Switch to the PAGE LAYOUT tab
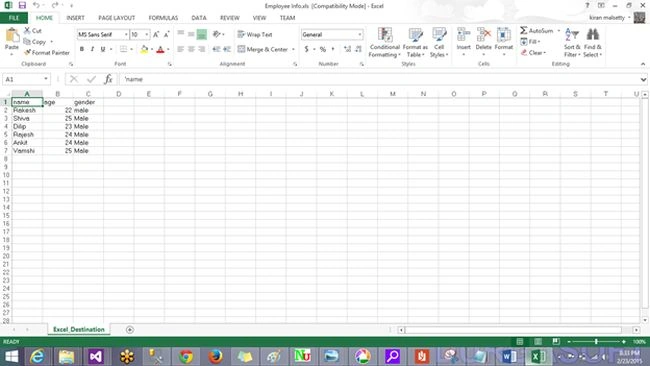The image size is (650, 366). [116, 18]
